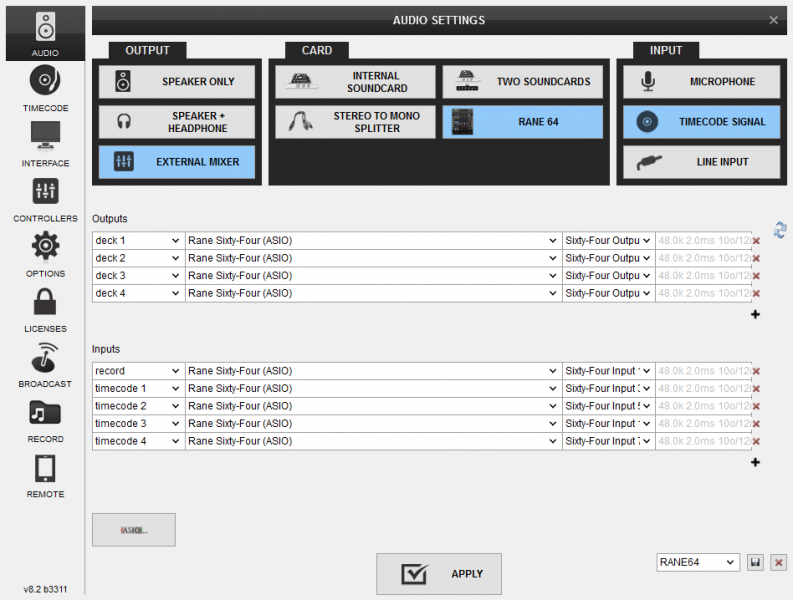Save the RANE64 audio profile
The height and width of the screenshot is (600, 793).
click(755, 563)
